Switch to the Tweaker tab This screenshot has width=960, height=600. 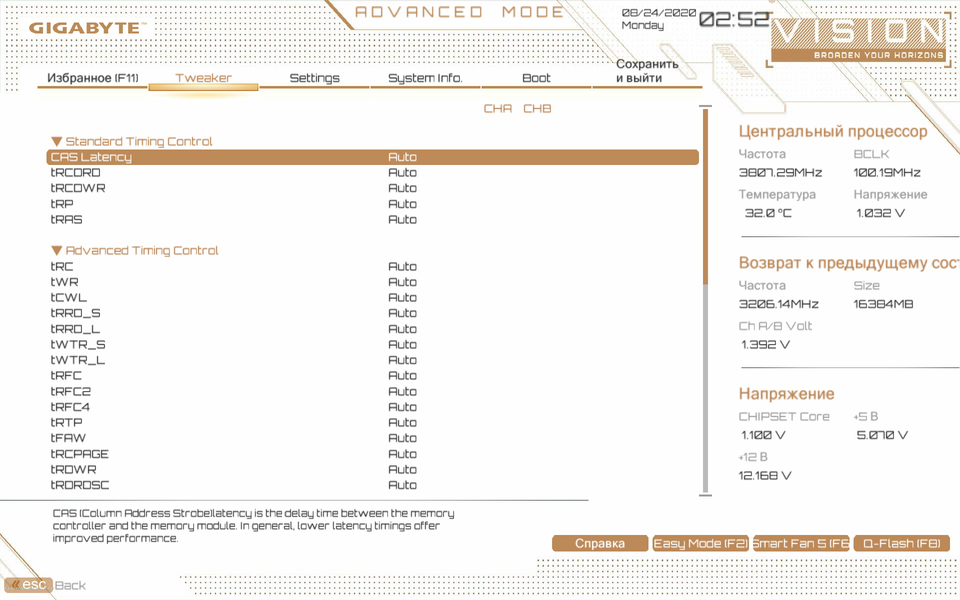(x=203, y=78)
